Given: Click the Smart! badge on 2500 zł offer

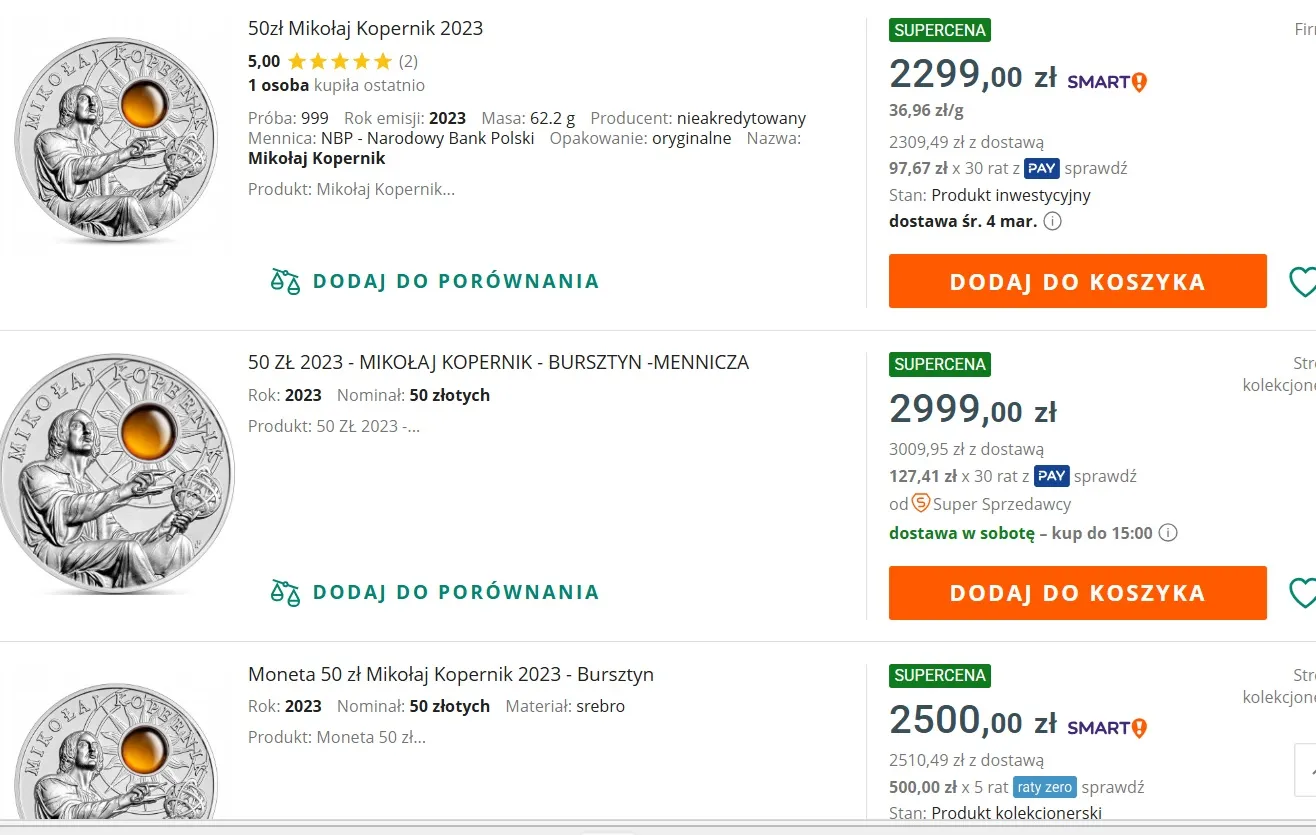Looking at the screenshot, I should (x=1107, y=727).
